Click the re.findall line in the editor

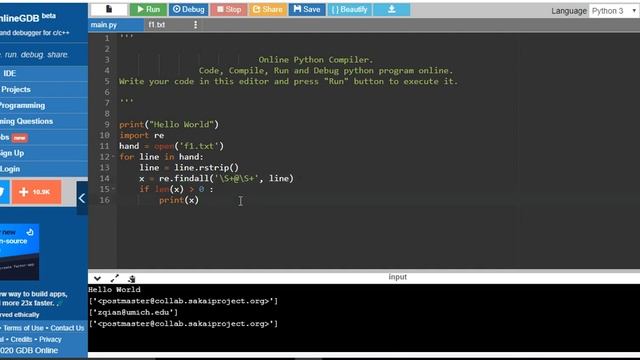[216, 178]
